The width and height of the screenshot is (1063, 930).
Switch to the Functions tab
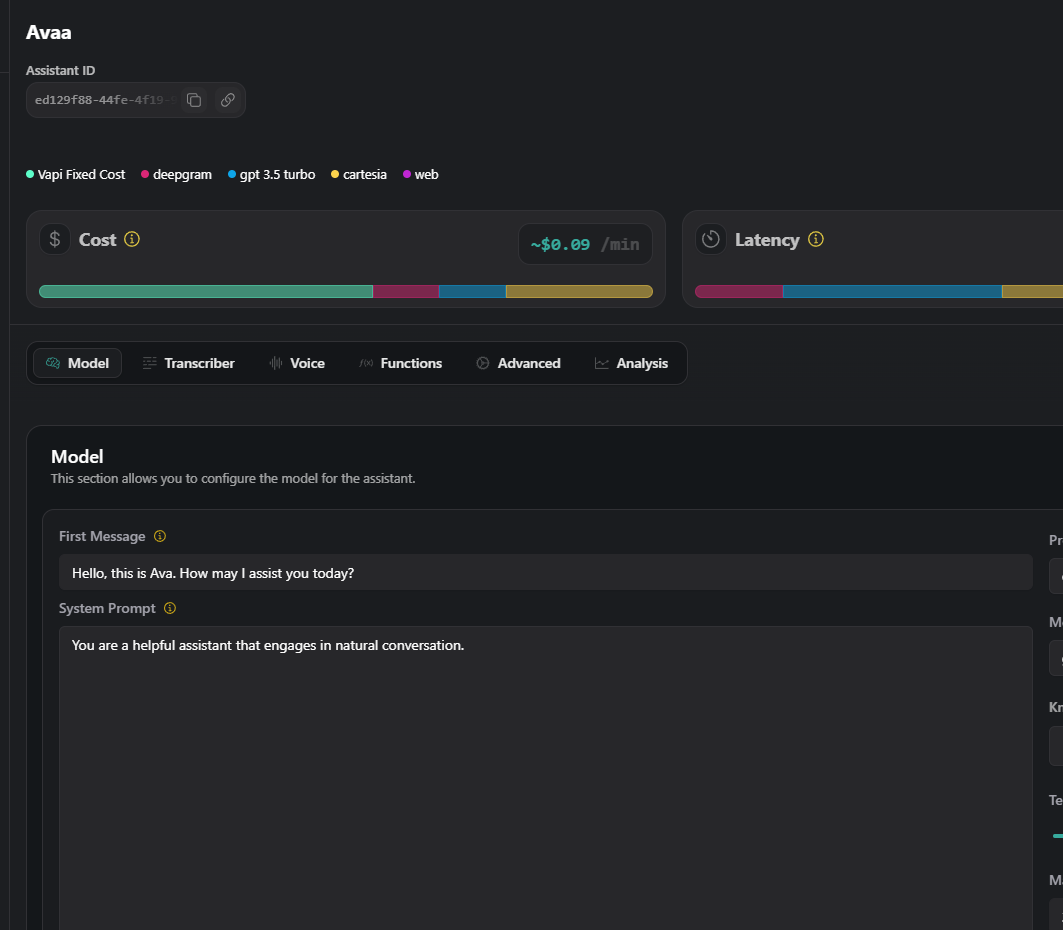click(x=401, y=363)
